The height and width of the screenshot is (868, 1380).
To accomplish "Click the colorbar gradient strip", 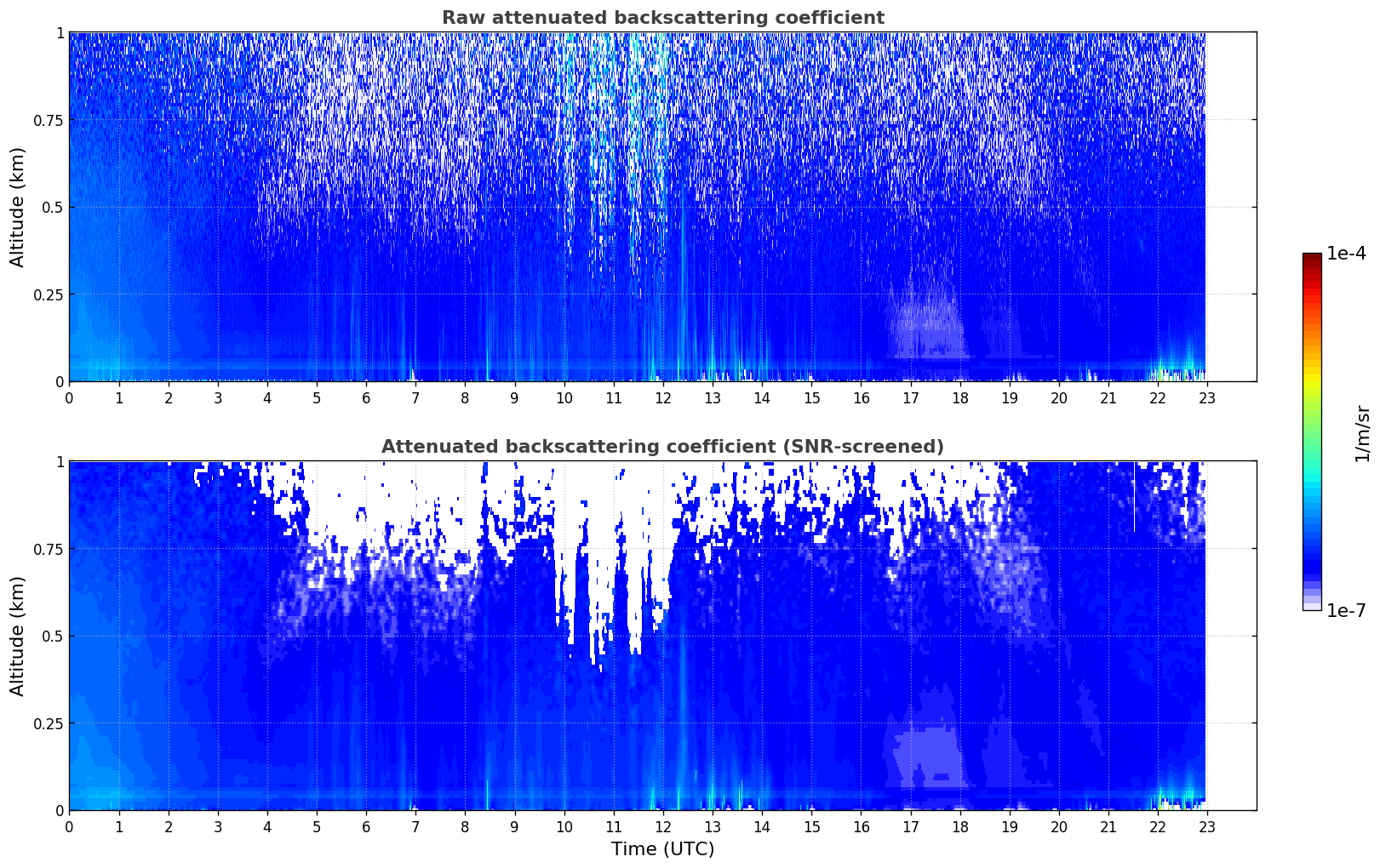I will (x=1311, y=431).
